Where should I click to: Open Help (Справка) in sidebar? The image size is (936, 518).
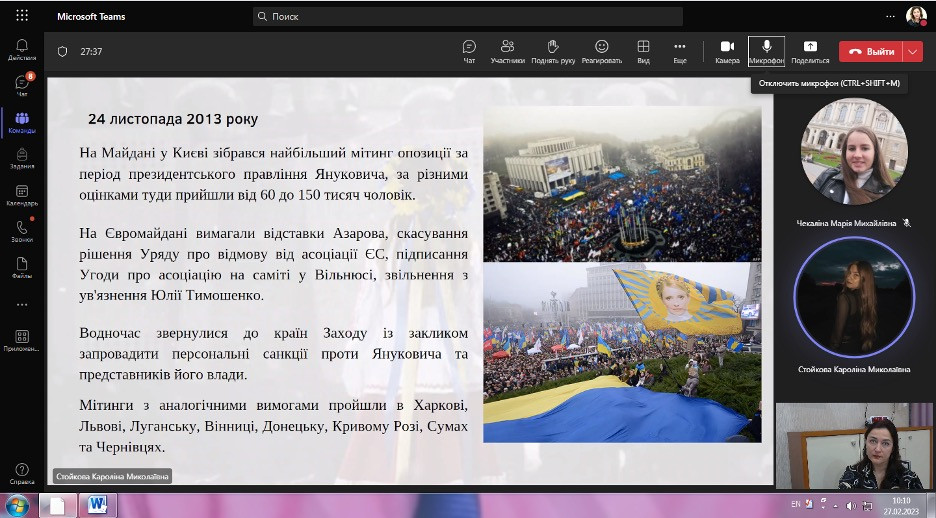click(22, 474)
